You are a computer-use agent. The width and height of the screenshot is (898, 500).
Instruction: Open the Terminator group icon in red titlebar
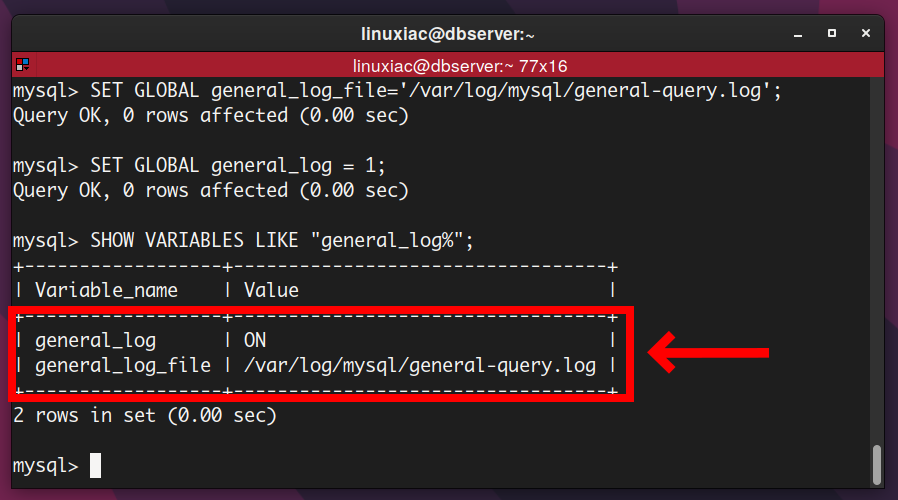[x=22, y=65]
